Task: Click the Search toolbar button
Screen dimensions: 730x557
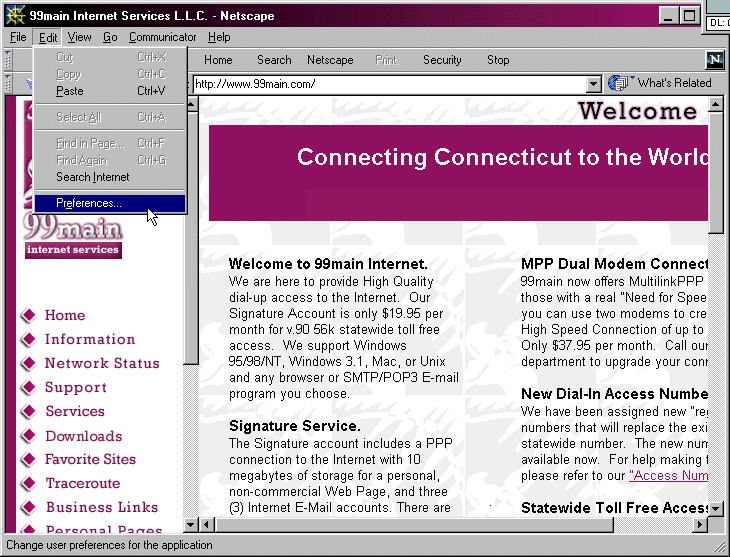Action: [274, 60]
